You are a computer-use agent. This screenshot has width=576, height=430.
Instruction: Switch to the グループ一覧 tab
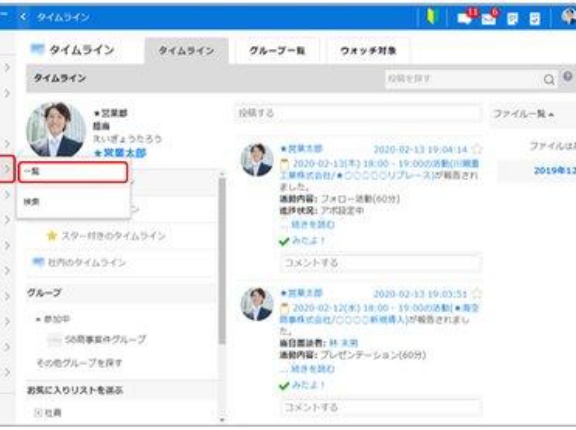pos(277,51)
